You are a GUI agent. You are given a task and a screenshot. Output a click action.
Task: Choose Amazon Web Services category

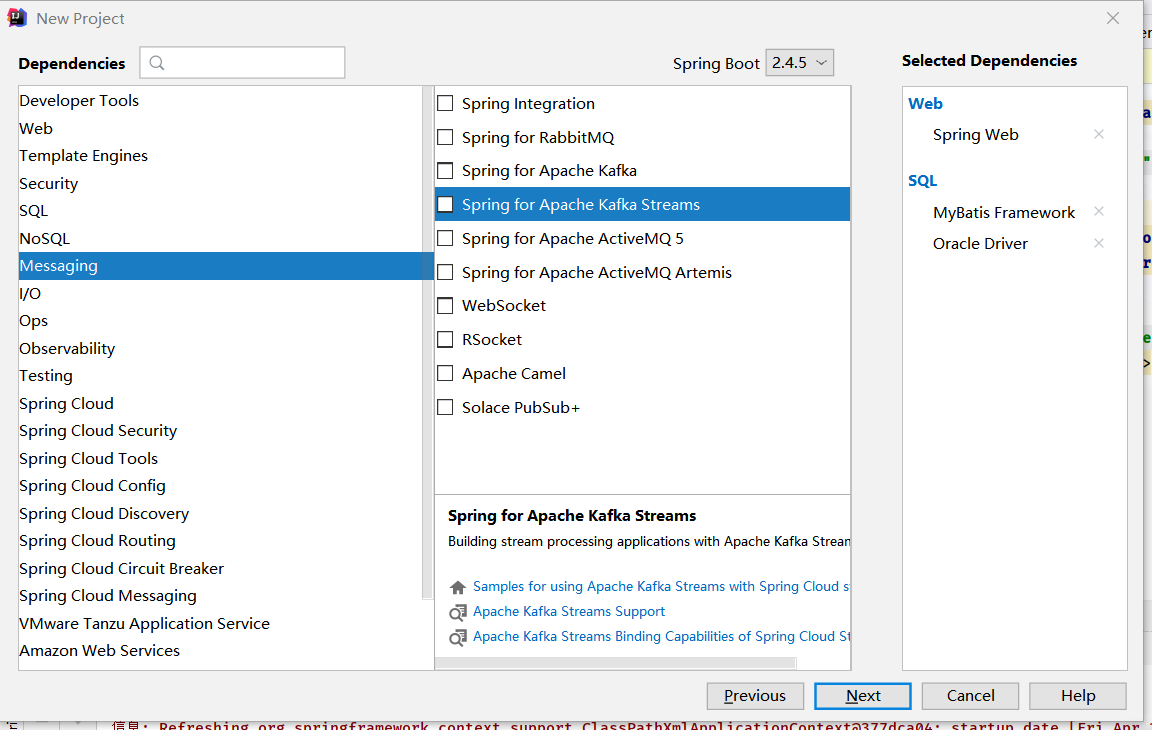pyautogui.click(x=220, y=651)
